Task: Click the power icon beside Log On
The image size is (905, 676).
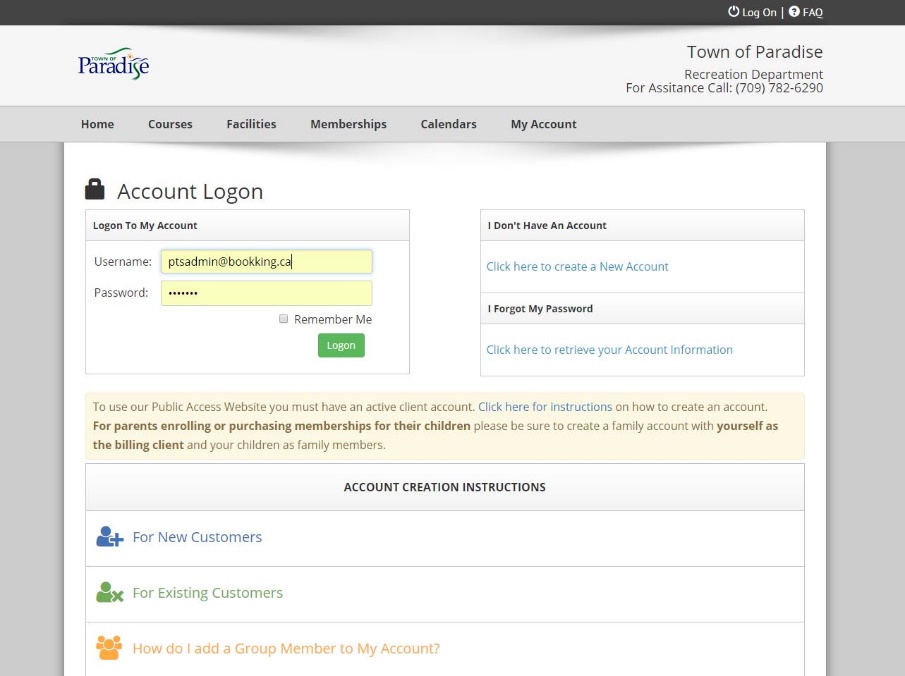Action: (x=733, y=12)
